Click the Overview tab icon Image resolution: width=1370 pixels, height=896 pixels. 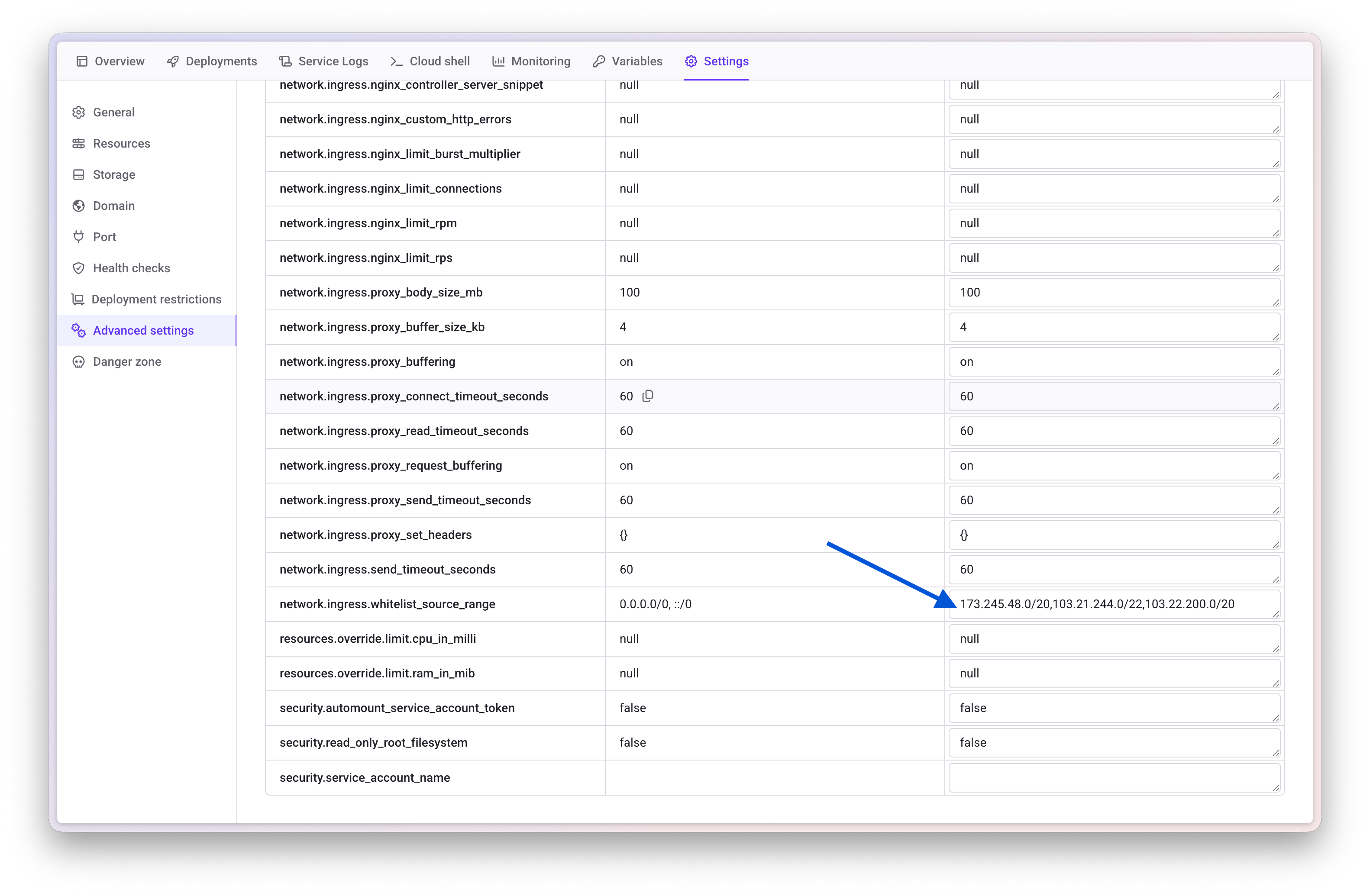coord(82,61)
